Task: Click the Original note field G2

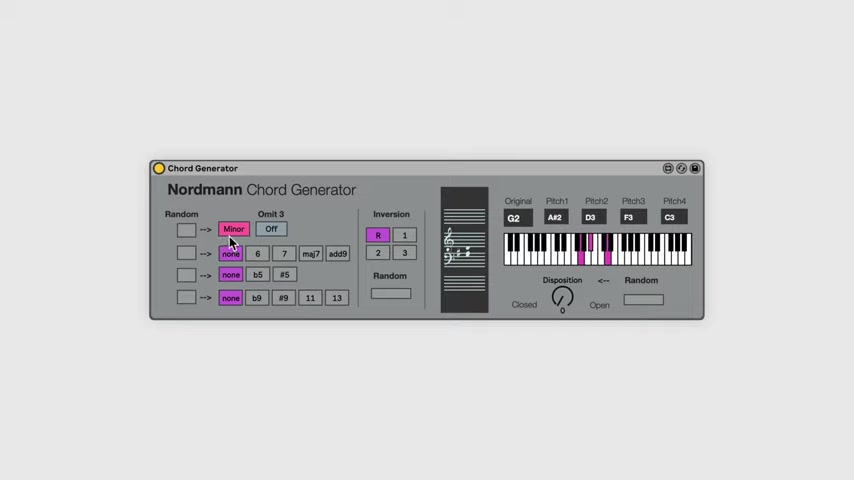Action: coord(518,218)
